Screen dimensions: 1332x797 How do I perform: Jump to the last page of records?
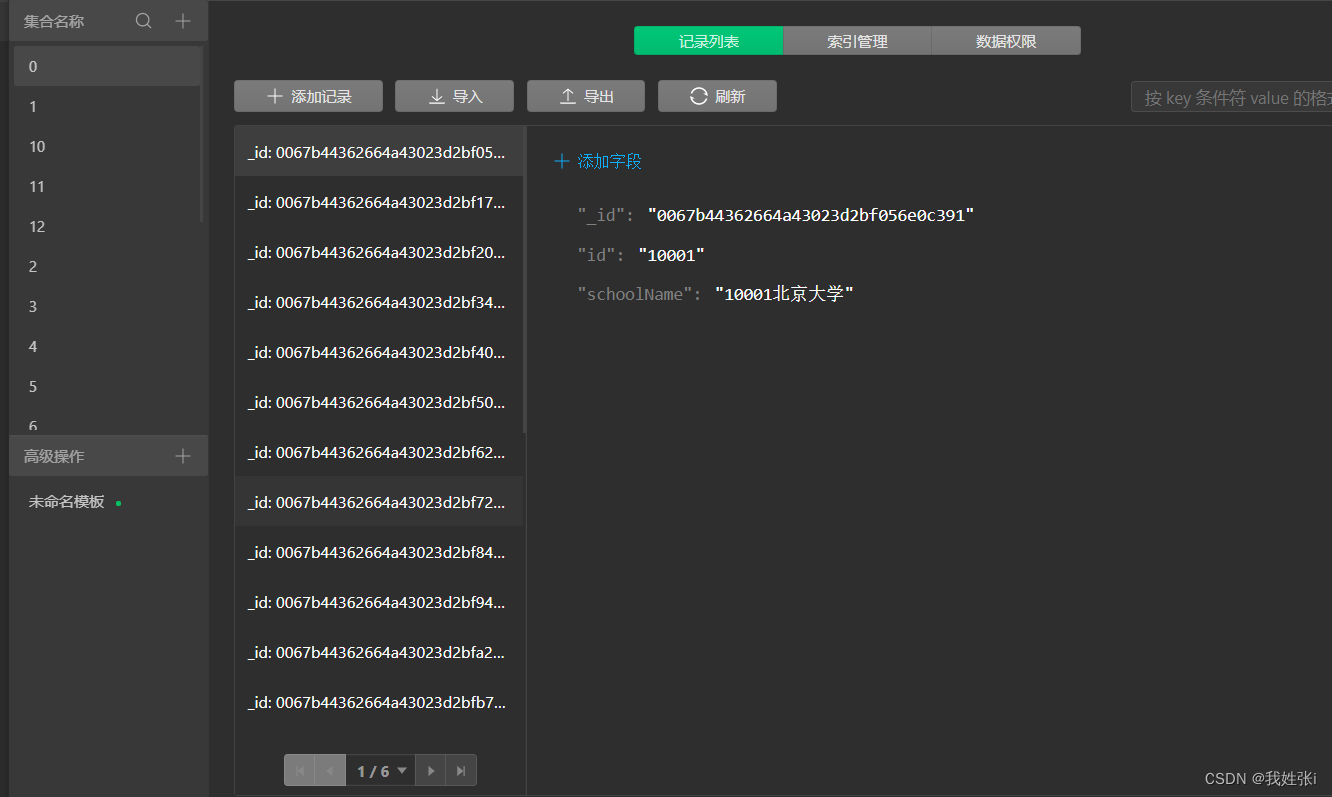pos(461,771)
